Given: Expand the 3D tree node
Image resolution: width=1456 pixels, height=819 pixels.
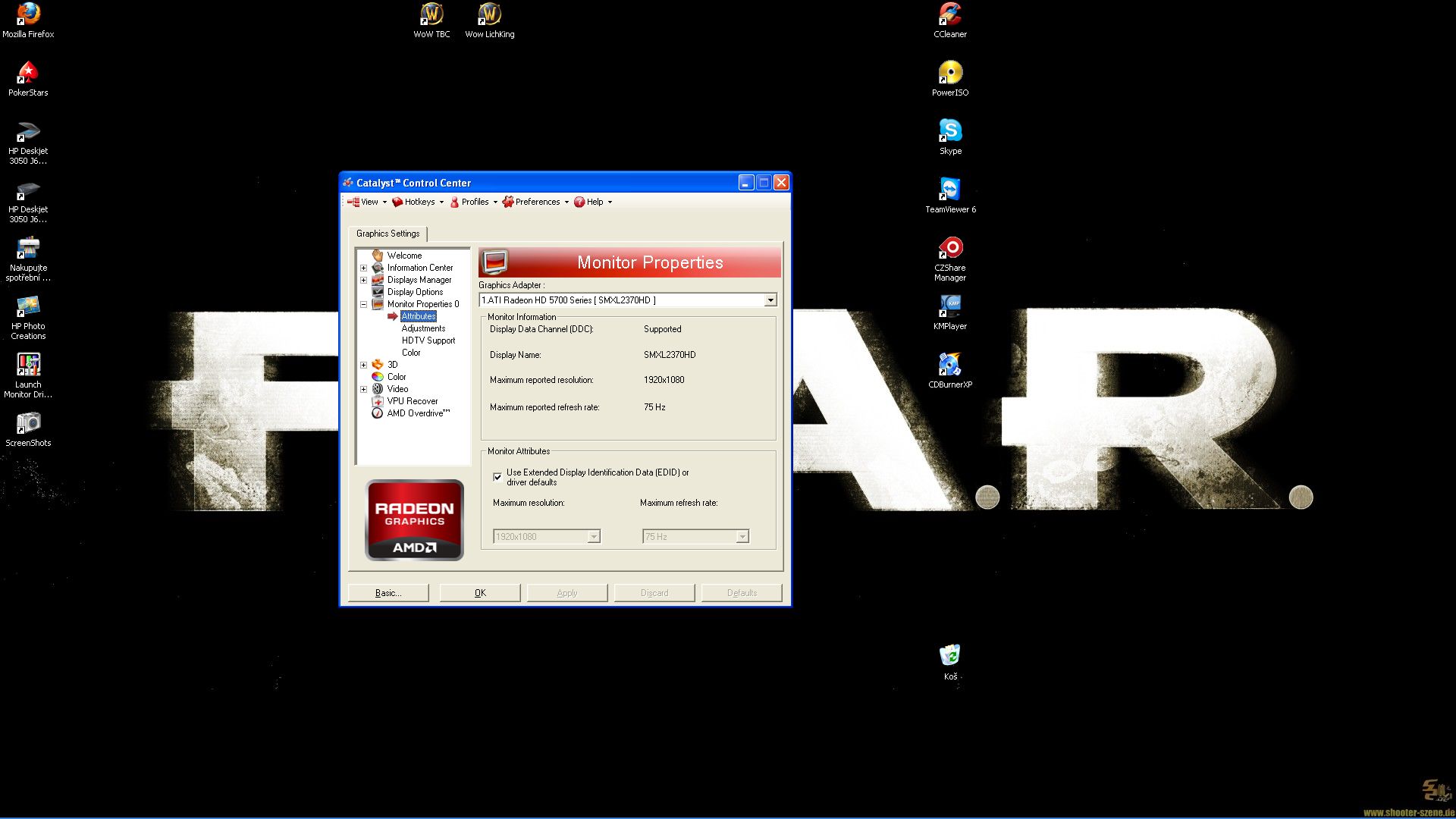Looking at the screenshot, I should coord(363,365).
